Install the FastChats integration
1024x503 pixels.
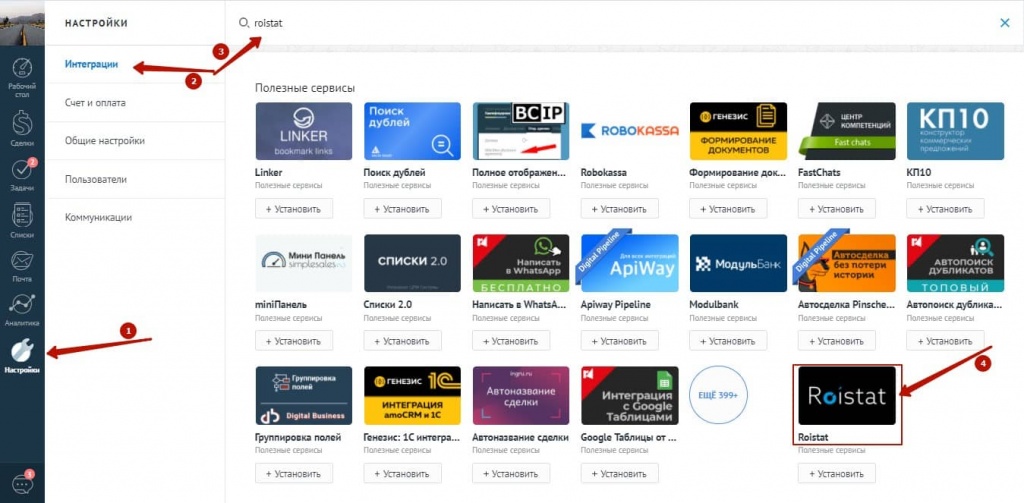click(837, 209)
